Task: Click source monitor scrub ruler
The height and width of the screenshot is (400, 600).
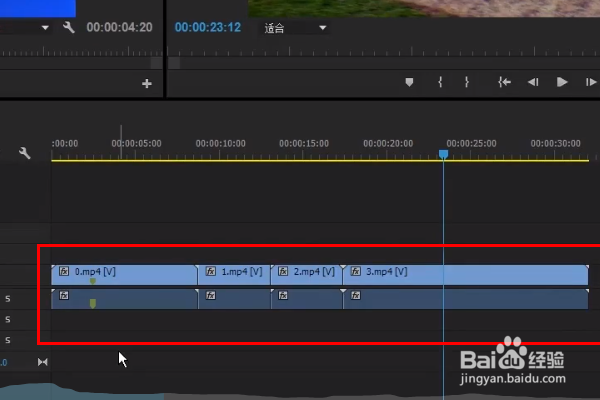Action: [x=81, y=52]
